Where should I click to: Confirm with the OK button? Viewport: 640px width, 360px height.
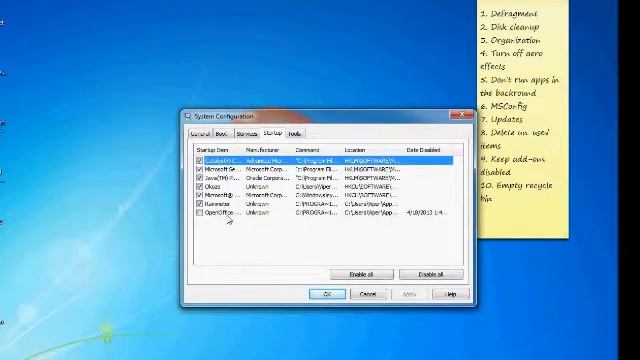(x=327, y=294)
